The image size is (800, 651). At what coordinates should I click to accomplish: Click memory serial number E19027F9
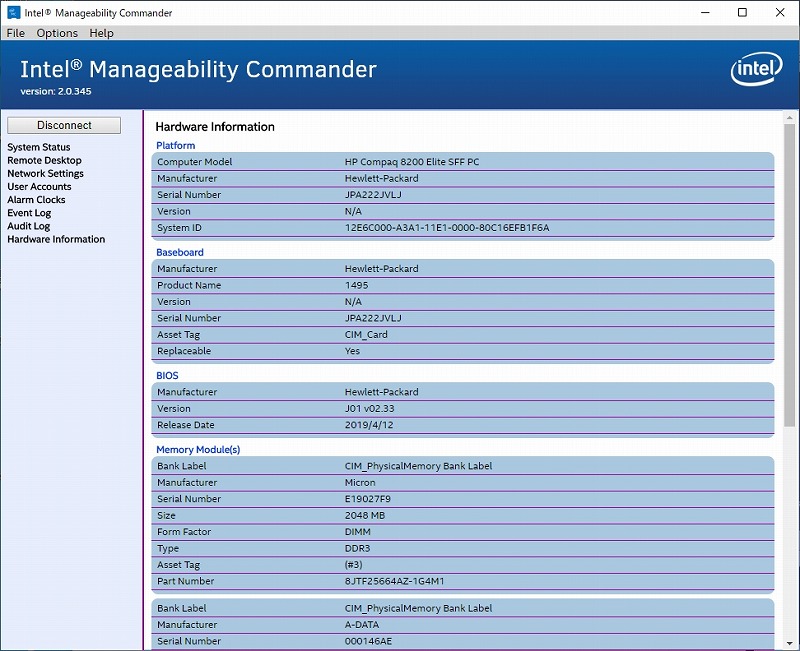(x=367, y=499)
